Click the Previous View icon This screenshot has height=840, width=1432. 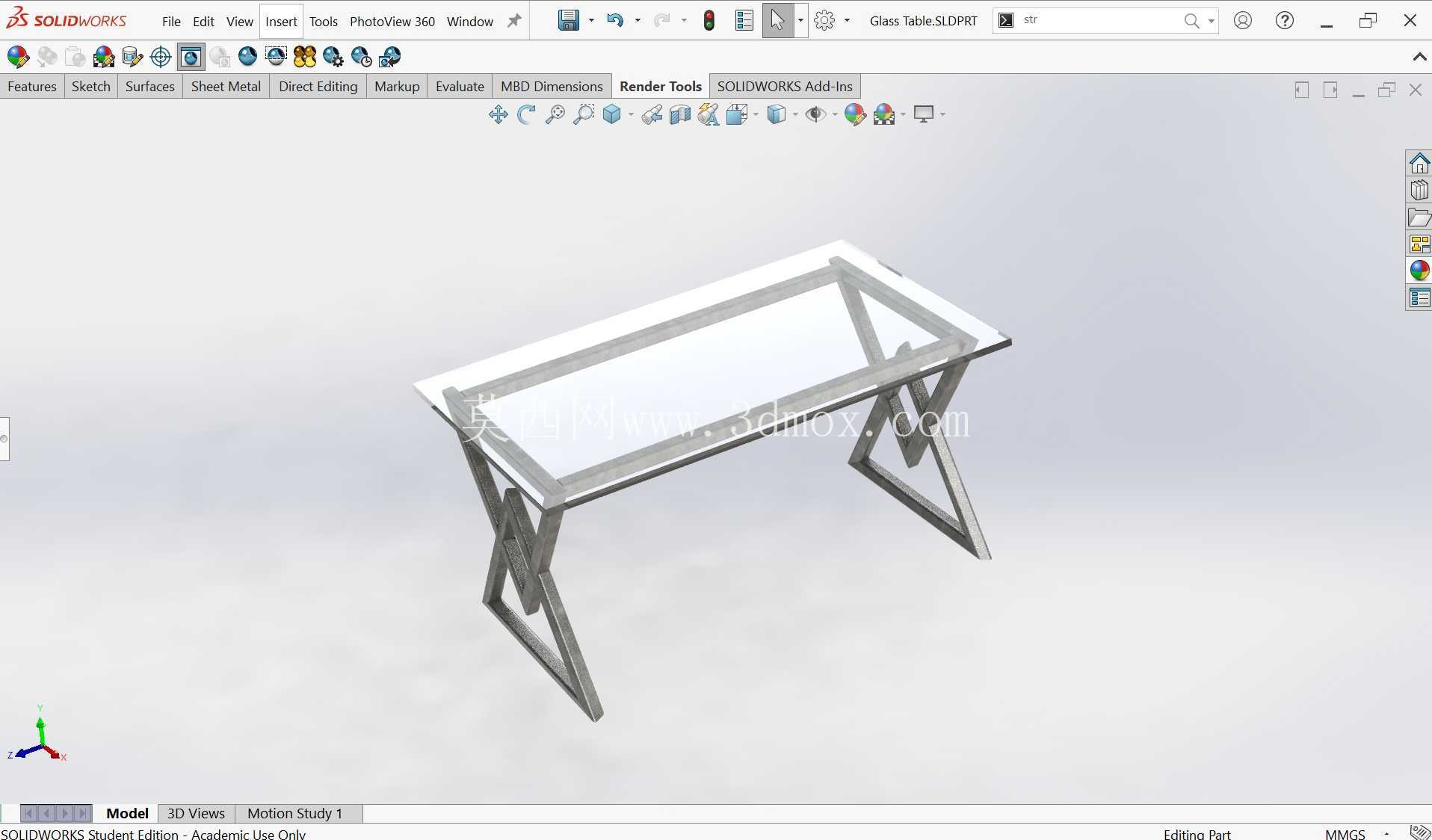[x=652, y=114]
